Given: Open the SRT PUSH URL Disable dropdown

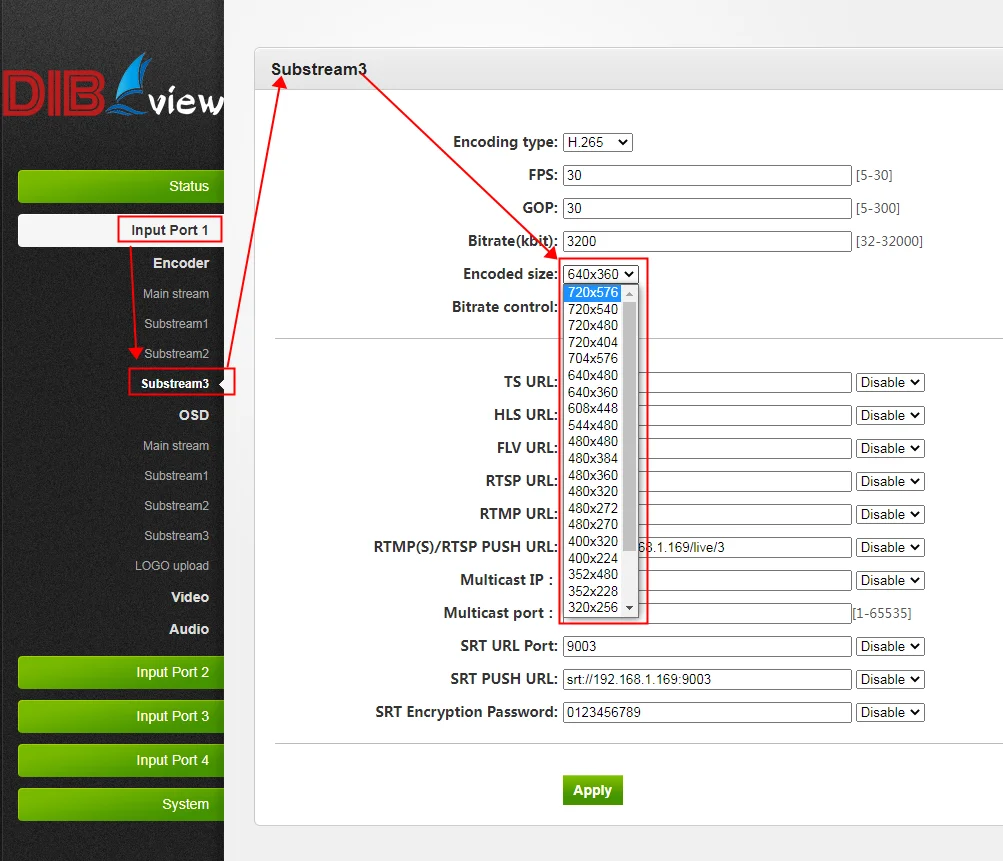Looking at the screenshot, I should pyautogui.click(x=890, y=679).
